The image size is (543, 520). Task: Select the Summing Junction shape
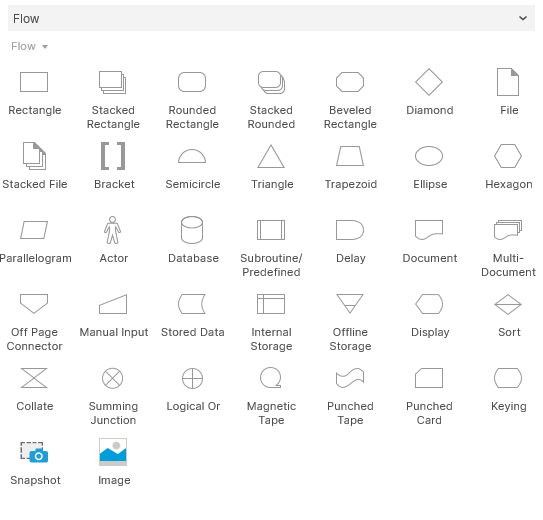click(x=113, y=378)
